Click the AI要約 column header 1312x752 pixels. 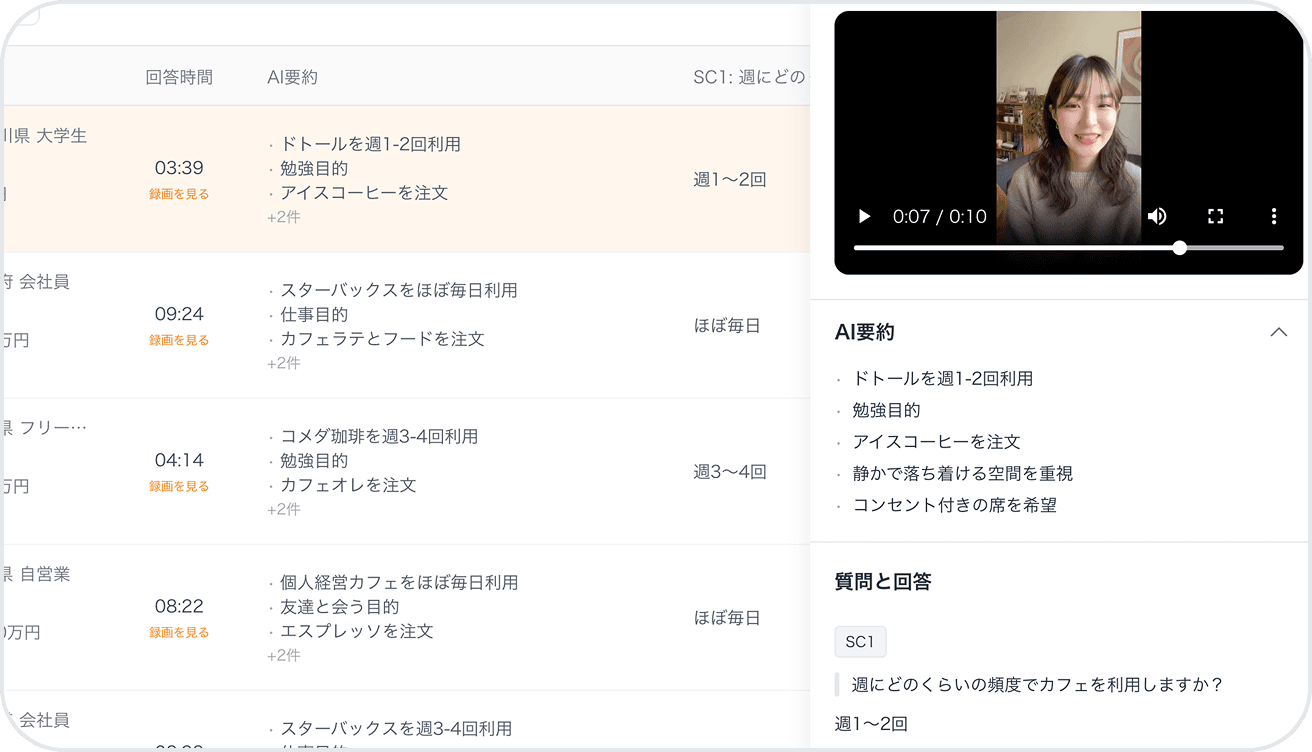pyautogui.click(x=292, y=77)
